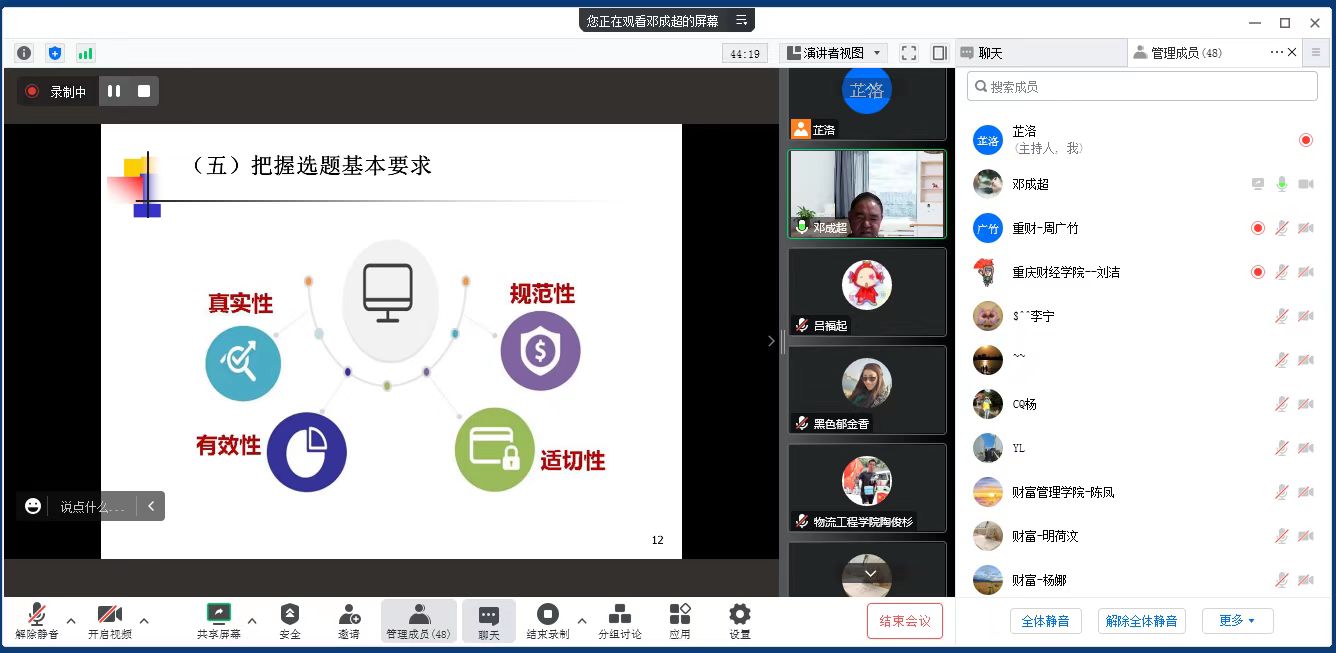The height and width of the screenshot is (653, 1336).
Task: Expand the More (更多) dropdown in members panel
Action: 1237,621
